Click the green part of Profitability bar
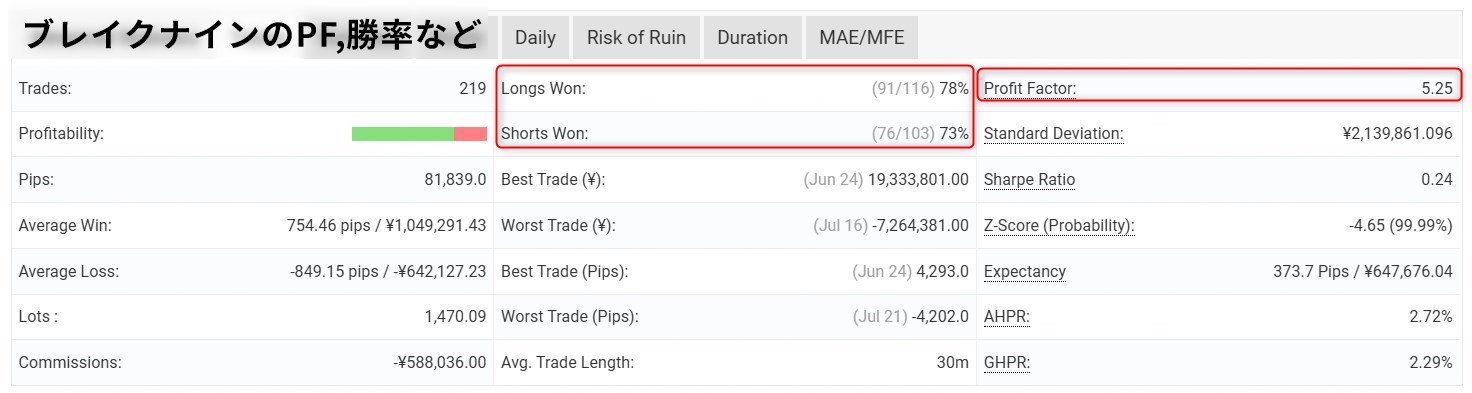 pyautogui.click(x=403, y=134)
